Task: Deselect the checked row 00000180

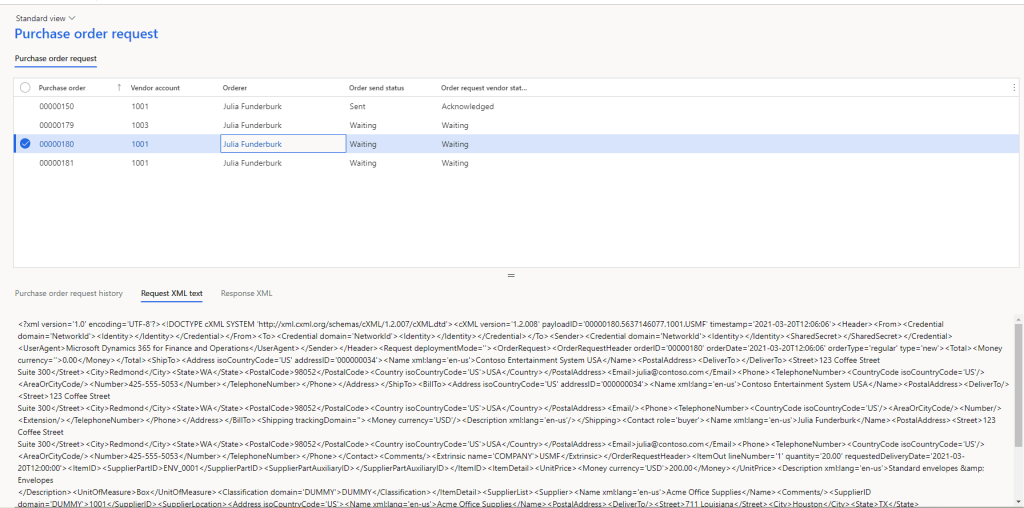Action: (x=25, y=144)
